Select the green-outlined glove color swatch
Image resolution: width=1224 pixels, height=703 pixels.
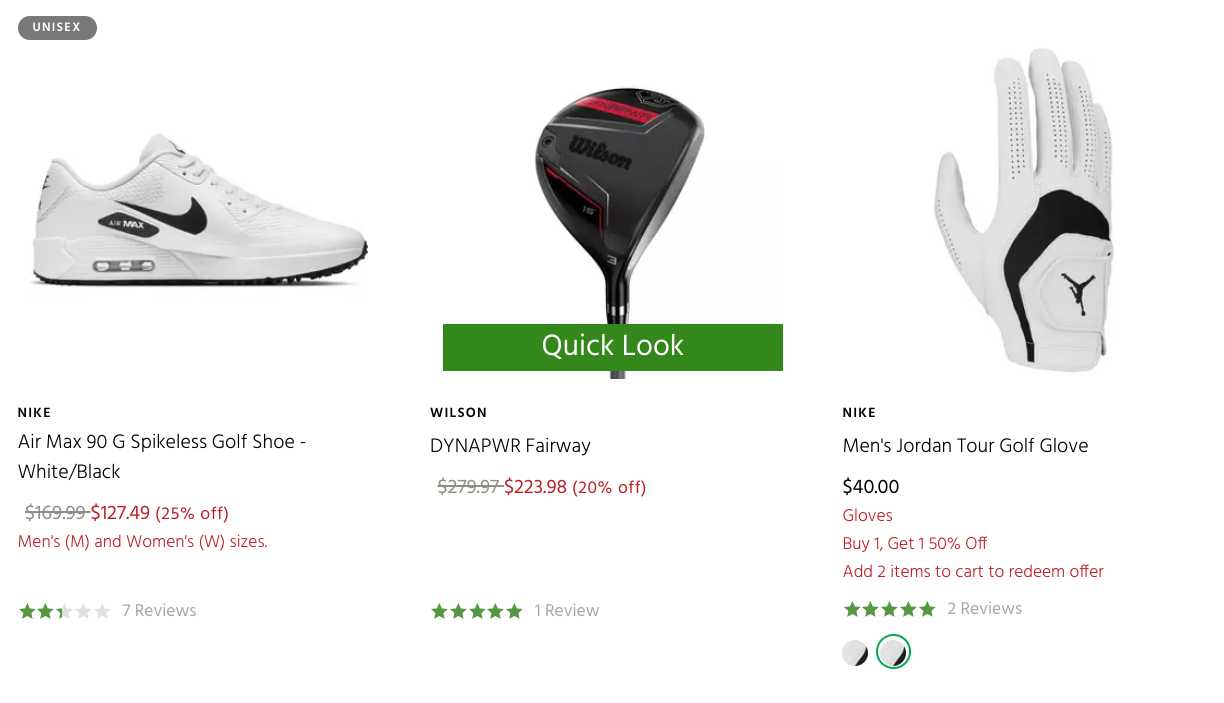(893, 653)
